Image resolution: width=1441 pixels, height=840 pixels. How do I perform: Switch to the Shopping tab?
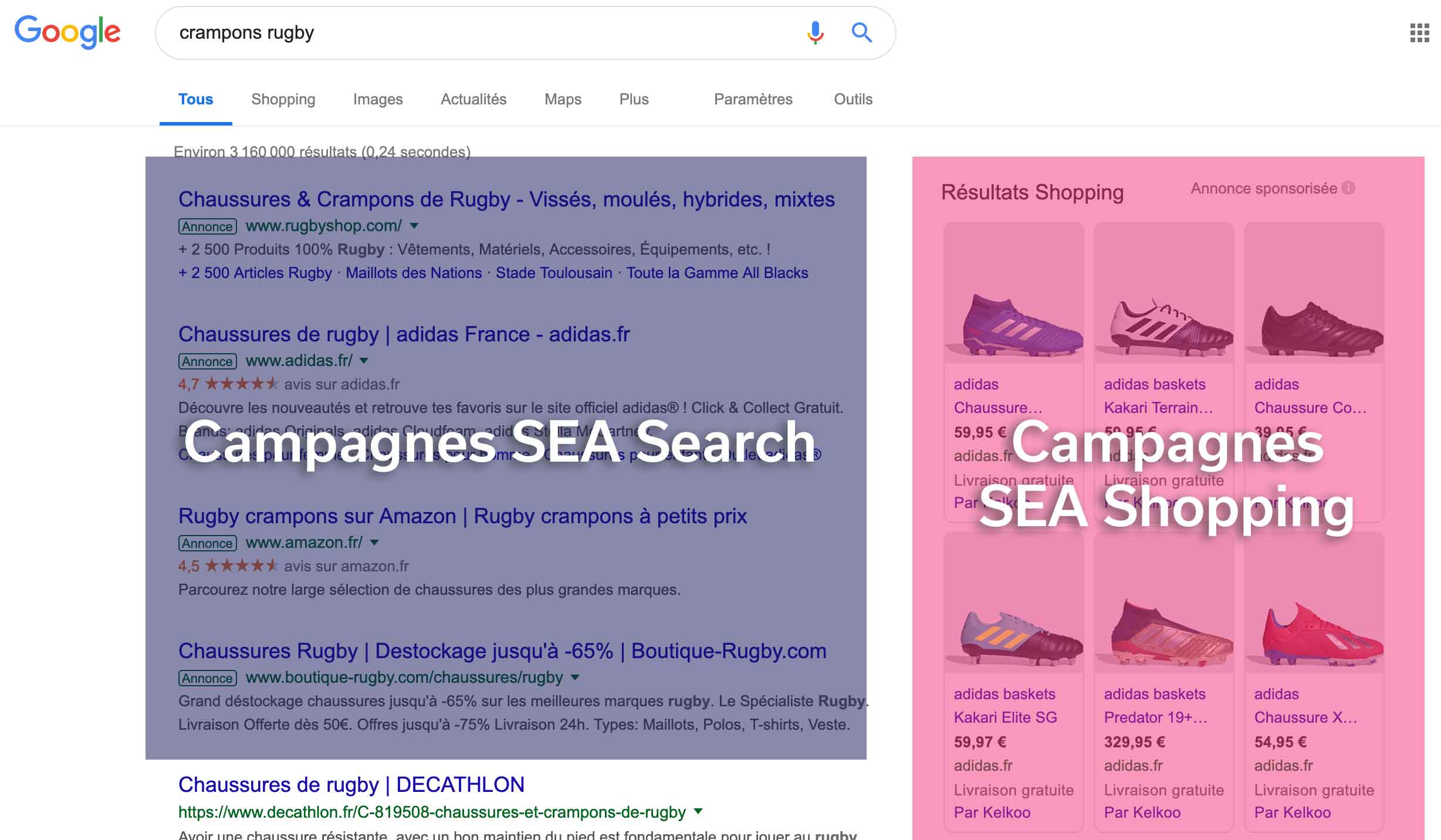(x=283, y=99)
